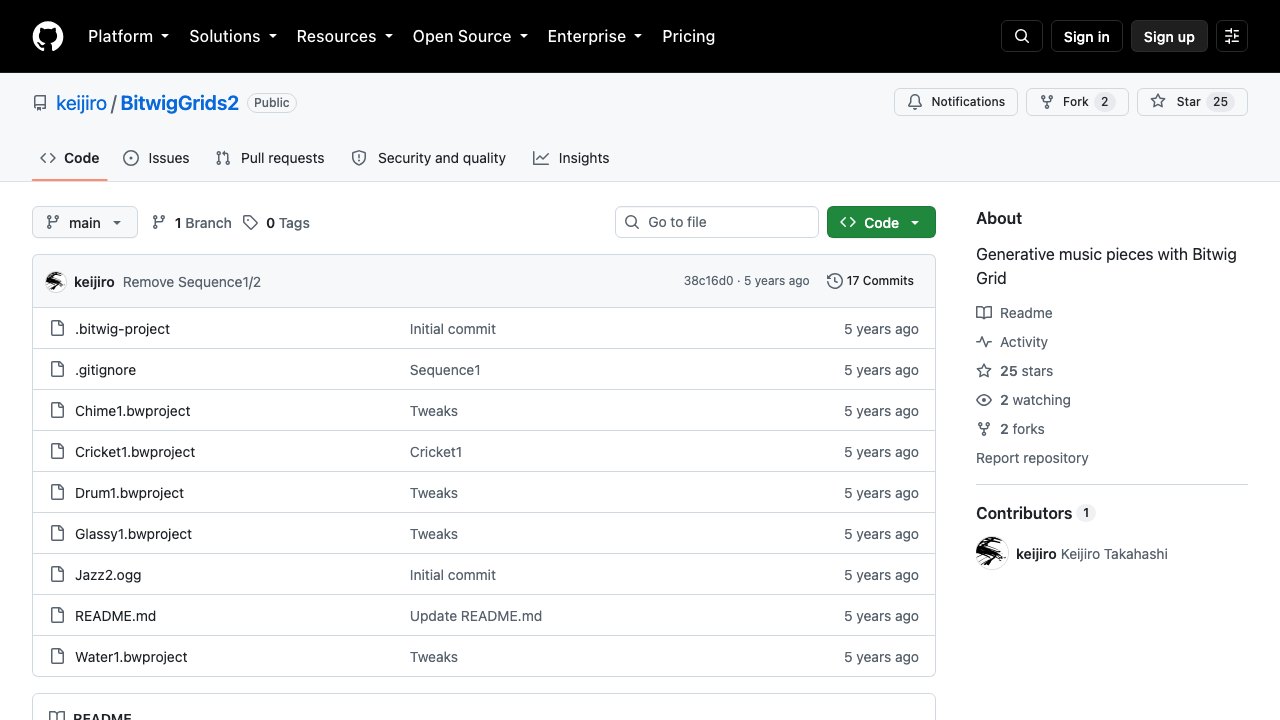Star the repository
Viewport: 1280px width, 720px height.
pos(1192,102)
